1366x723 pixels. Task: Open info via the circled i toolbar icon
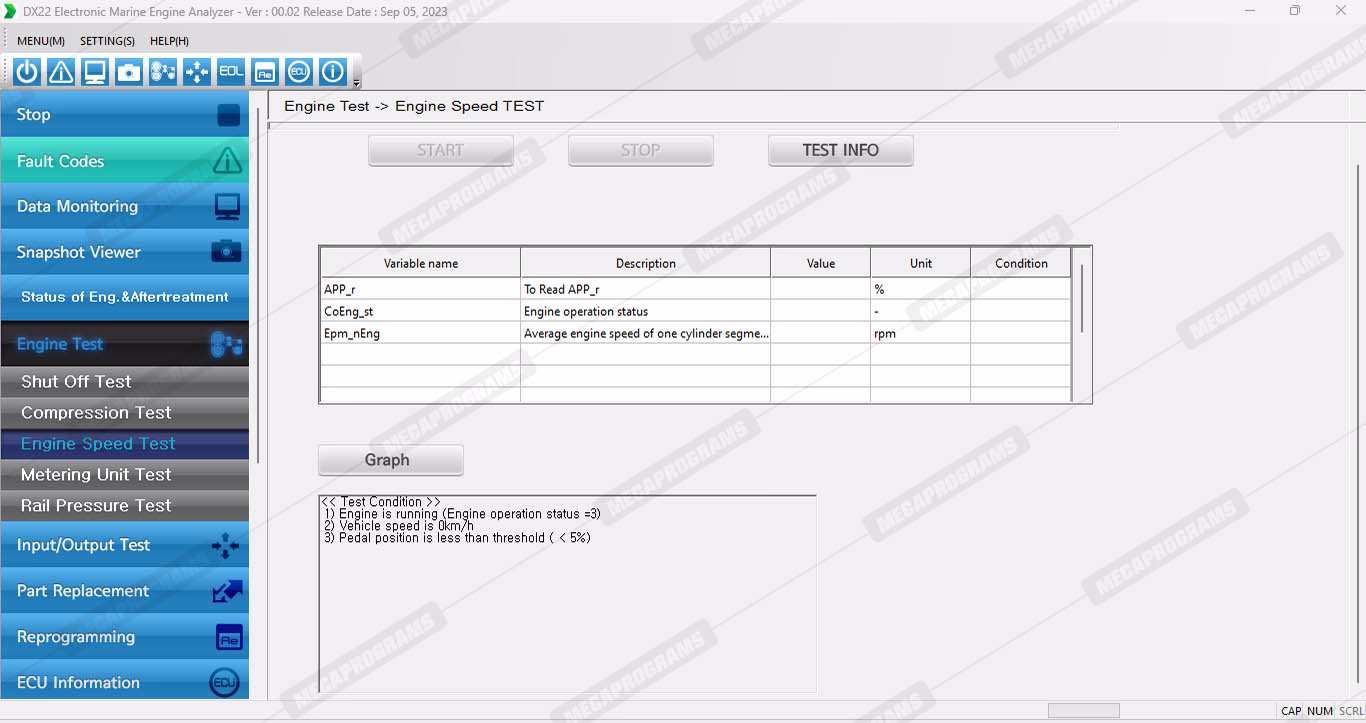pos(333,72)
